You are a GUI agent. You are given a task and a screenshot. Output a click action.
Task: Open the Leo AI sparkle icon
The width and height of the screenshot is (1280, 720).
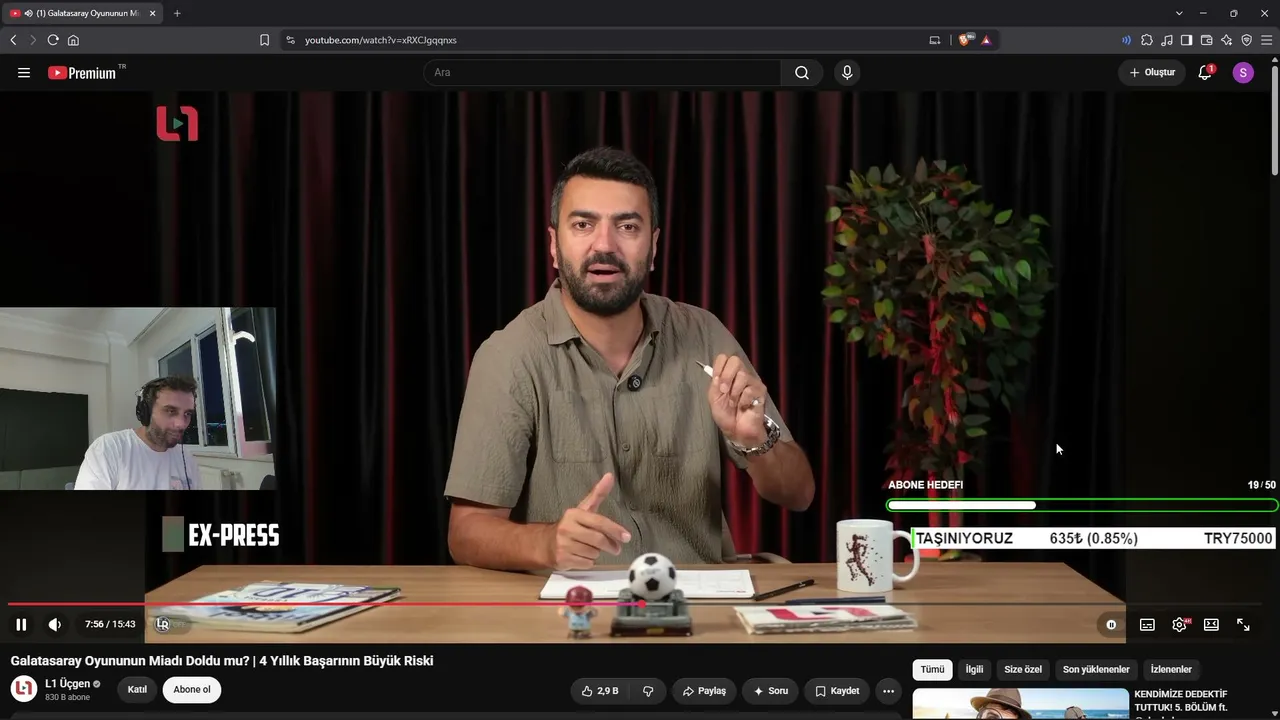point(1226,40)
